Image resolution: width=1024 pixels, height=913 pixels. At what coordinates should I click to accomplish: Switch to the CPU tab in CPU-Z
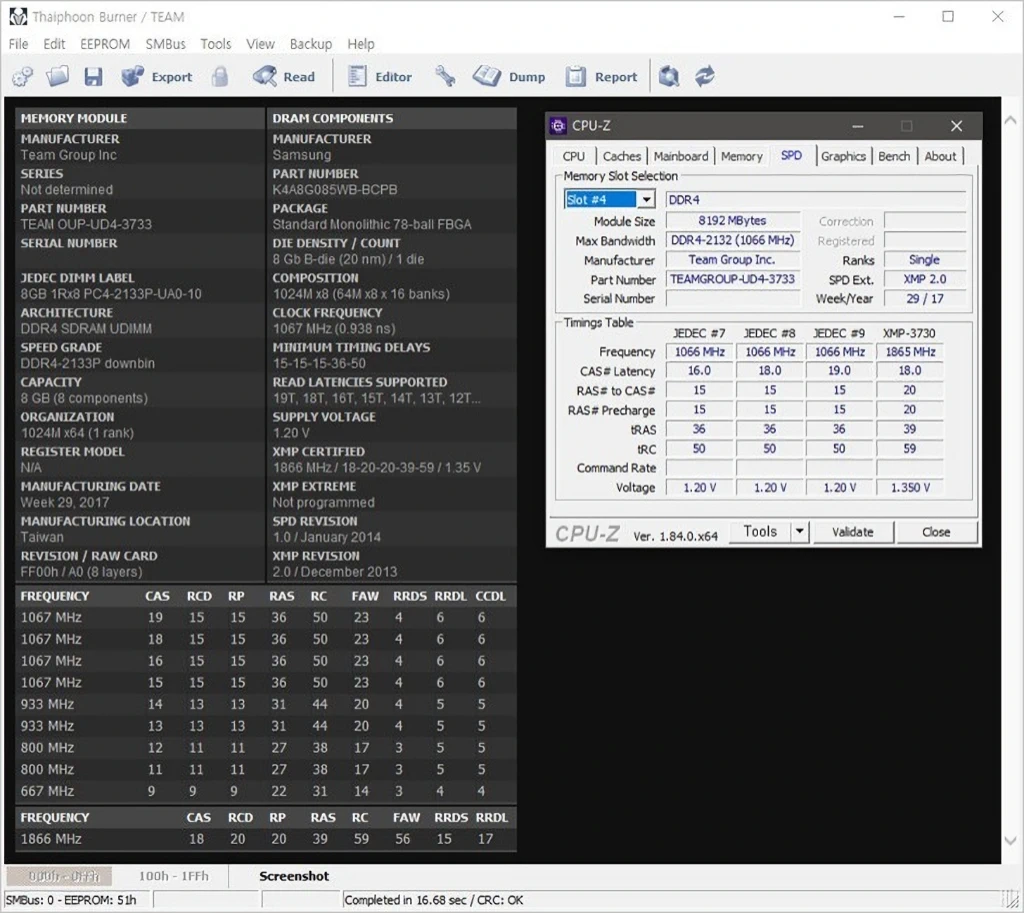coord(574,156)
